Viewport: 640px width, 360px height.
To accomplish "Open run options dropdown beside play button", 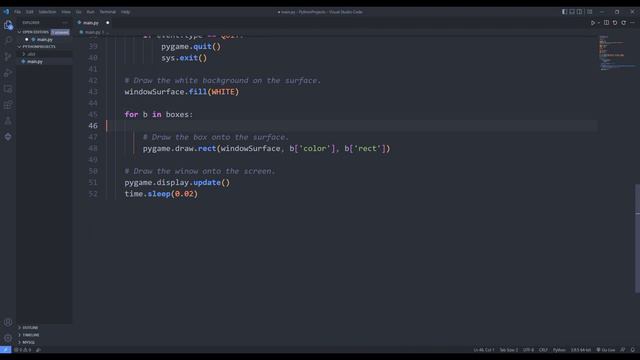I will (599, 23).
